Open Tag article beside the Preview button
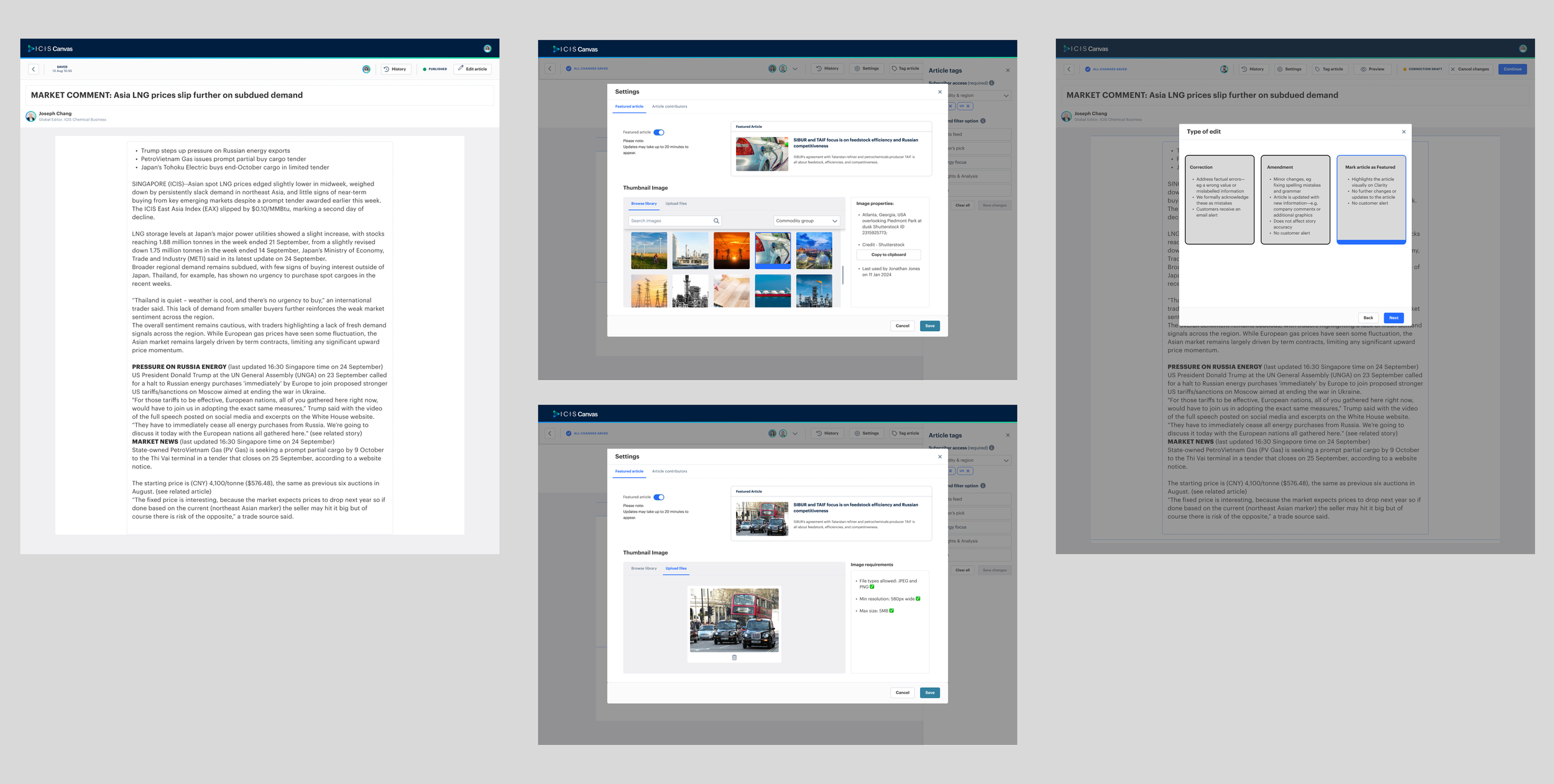Viewport: 1554px width, 784px height. pos(1328,69)
